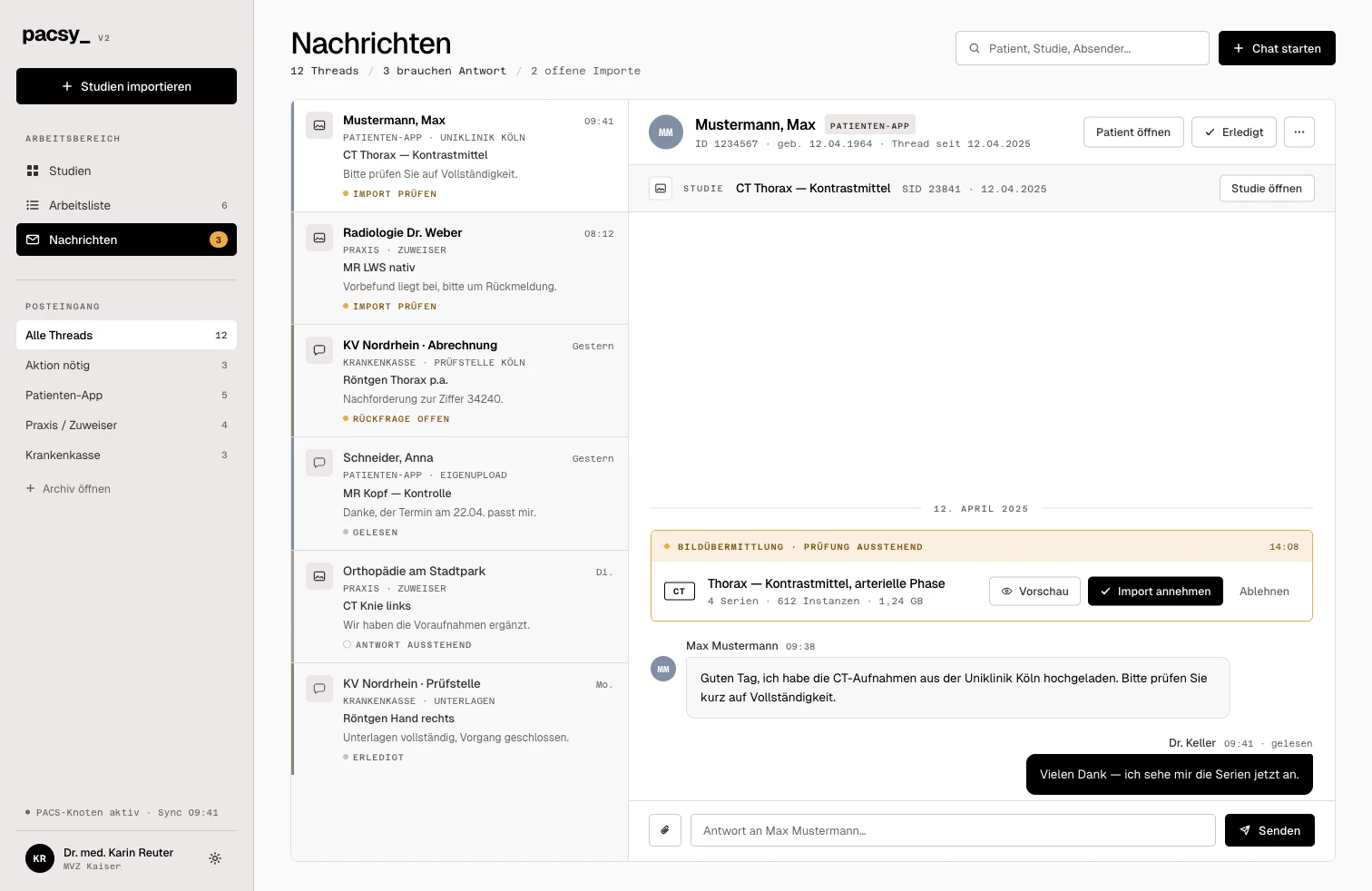Send the reply with Senden
1372x891 pixels.
pyautogui.click(x=1269, y=830)
